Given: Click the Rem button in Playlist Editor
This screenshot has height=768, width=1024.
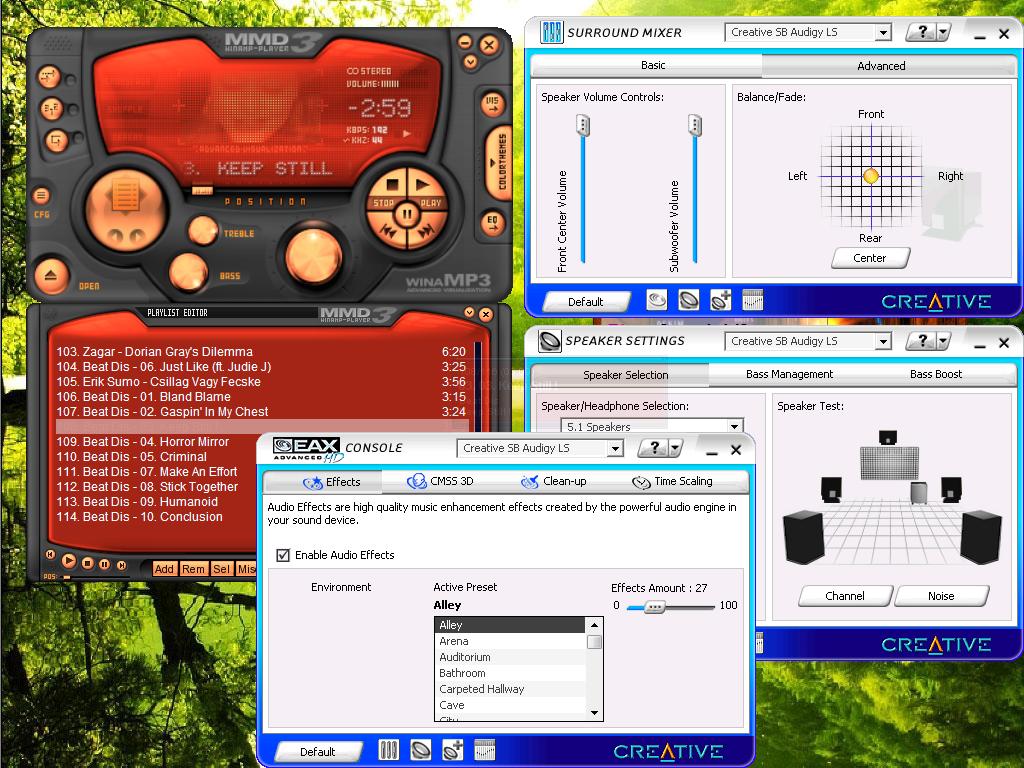Looking at the screenshot, I should point(193,569).
